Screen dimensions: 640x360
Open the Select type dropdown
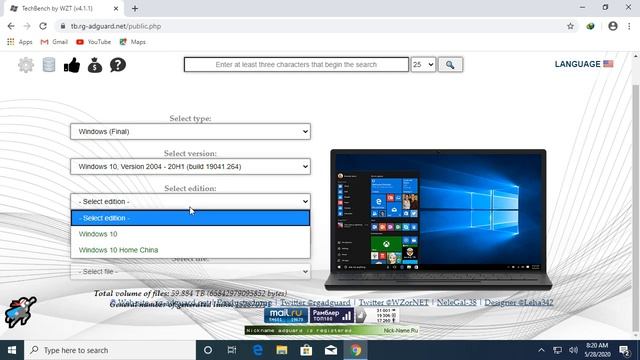(190, 131)
